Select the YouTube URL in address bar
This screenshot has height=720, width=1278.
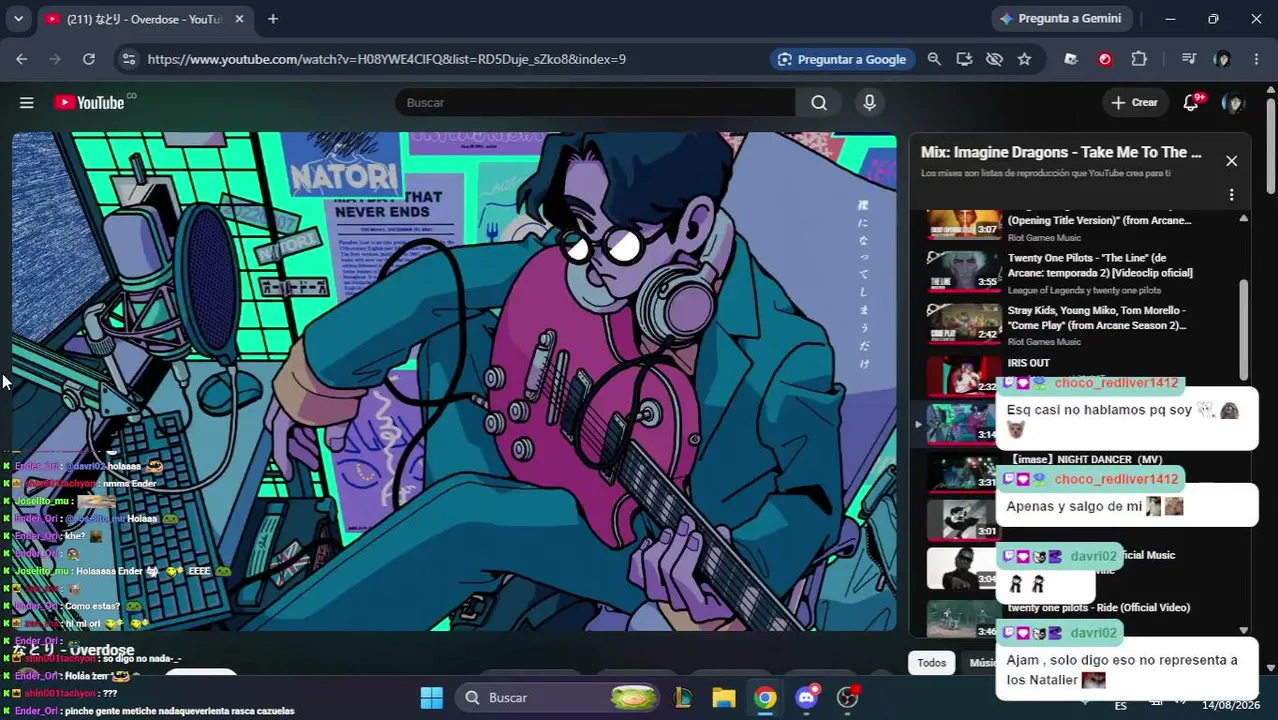pyautogui.click(x=386, y=59)
